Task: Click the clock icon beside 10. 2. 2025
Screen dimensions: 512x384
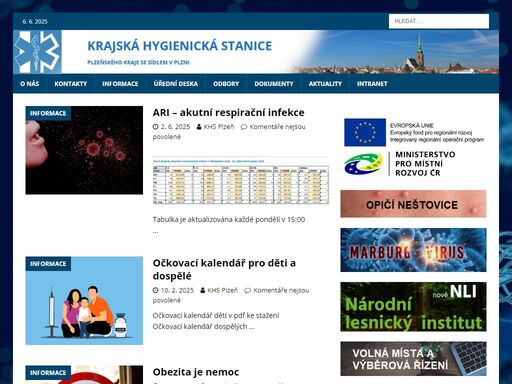Action: tap(155, 290)
